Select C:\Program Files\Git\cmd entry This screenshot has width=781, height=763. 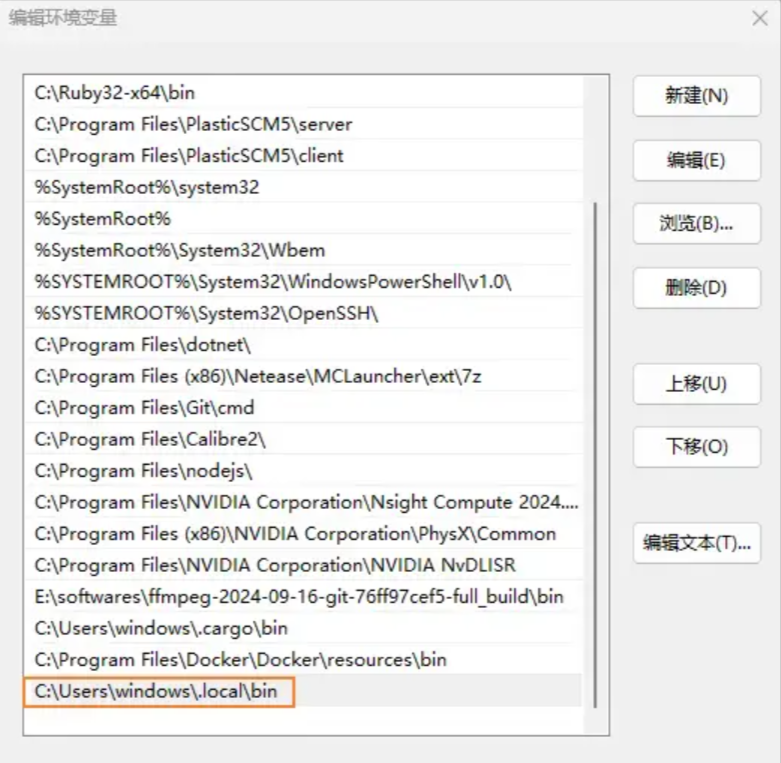303,407
